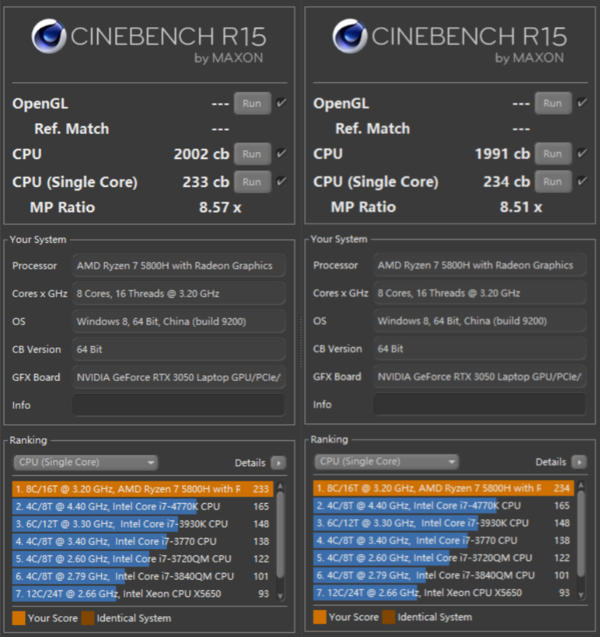Click the 234 cb single core score

click(x=507, y=181)
